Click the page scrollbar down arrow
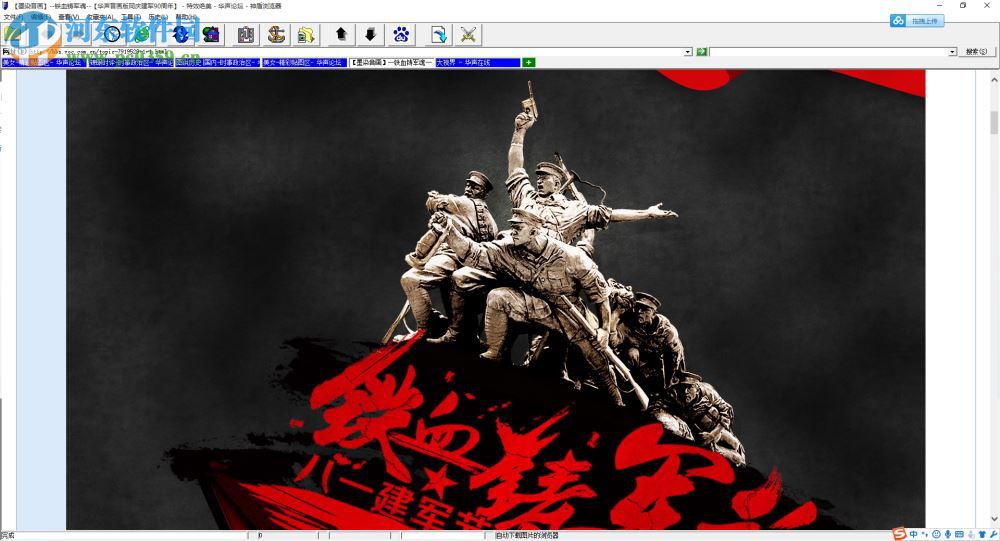Screen dimensions: 1000x541 994,519
